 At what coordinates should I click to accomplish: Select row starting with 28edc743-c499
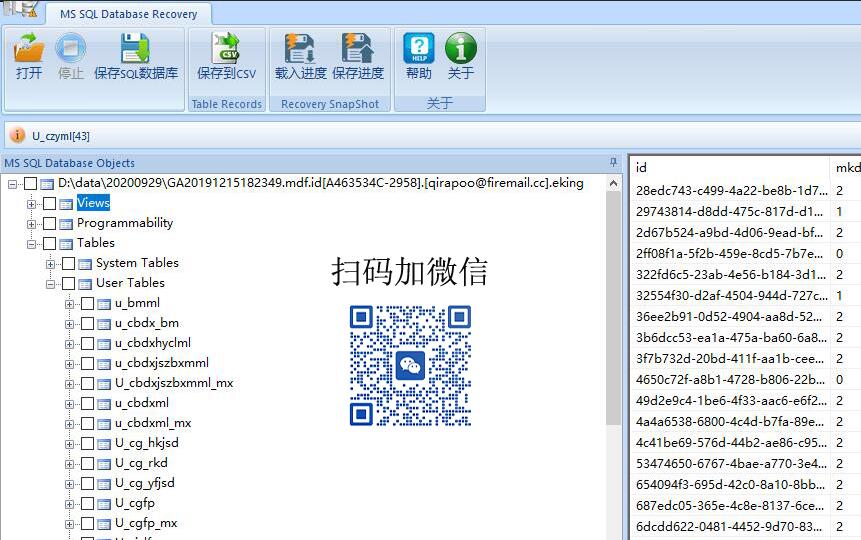click(x=746, y=191)
